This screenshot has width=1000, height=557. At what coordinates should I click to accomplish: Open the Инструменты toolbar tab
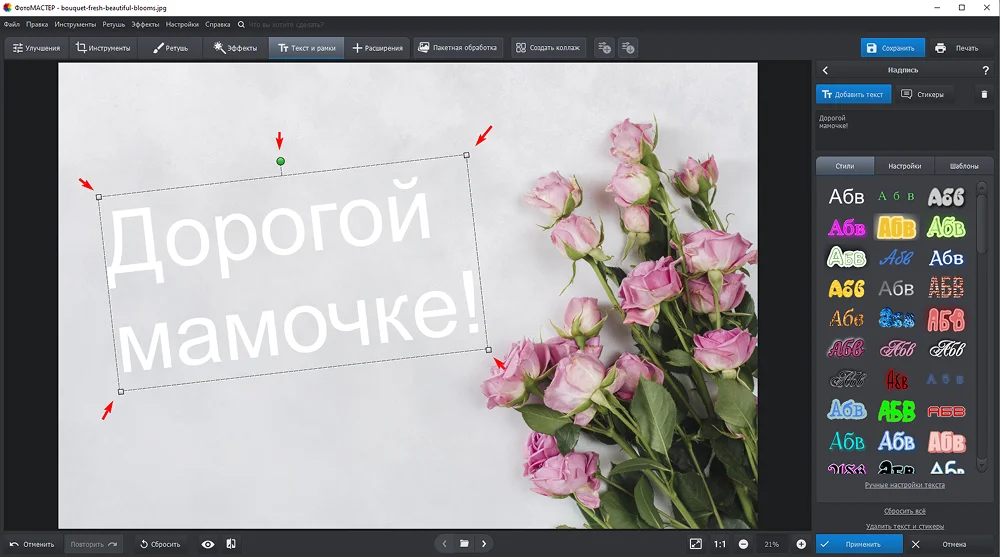pyautogui.click(x=103, y=48)
